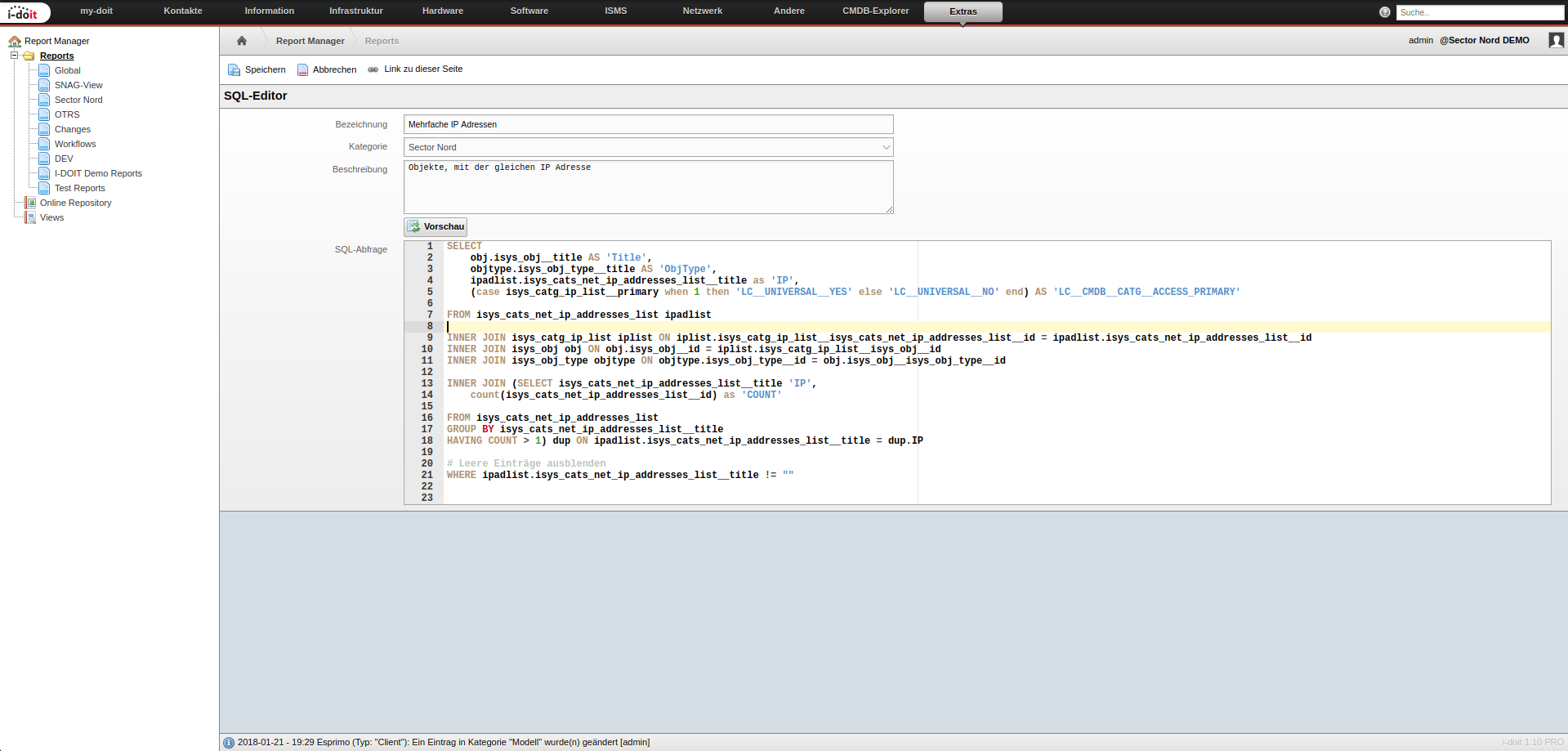
Task: Click the Vorschau preview button
Action: (x=436, y=226)
